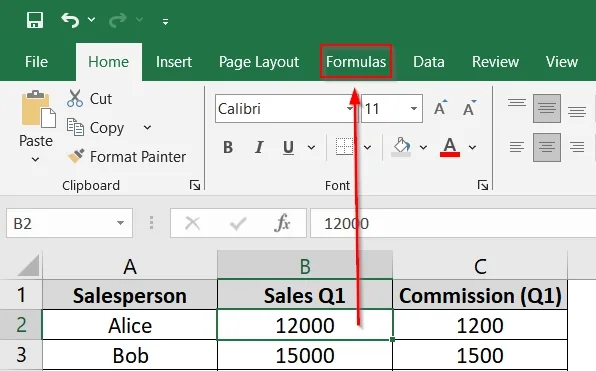Click the Copy button
596x371 pixels.
click(x=96, y=128)
